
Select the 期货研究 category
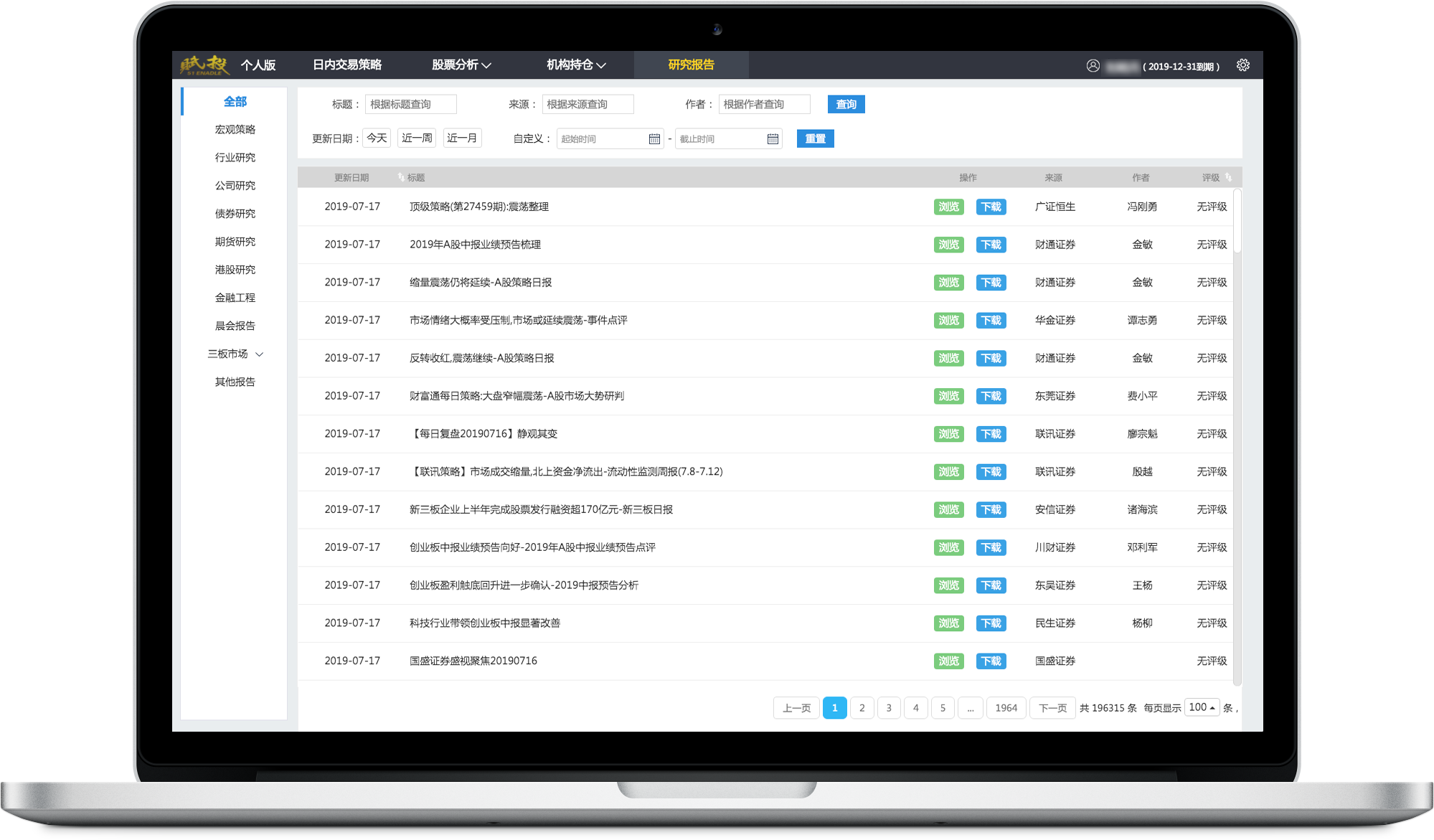point(235,242)
